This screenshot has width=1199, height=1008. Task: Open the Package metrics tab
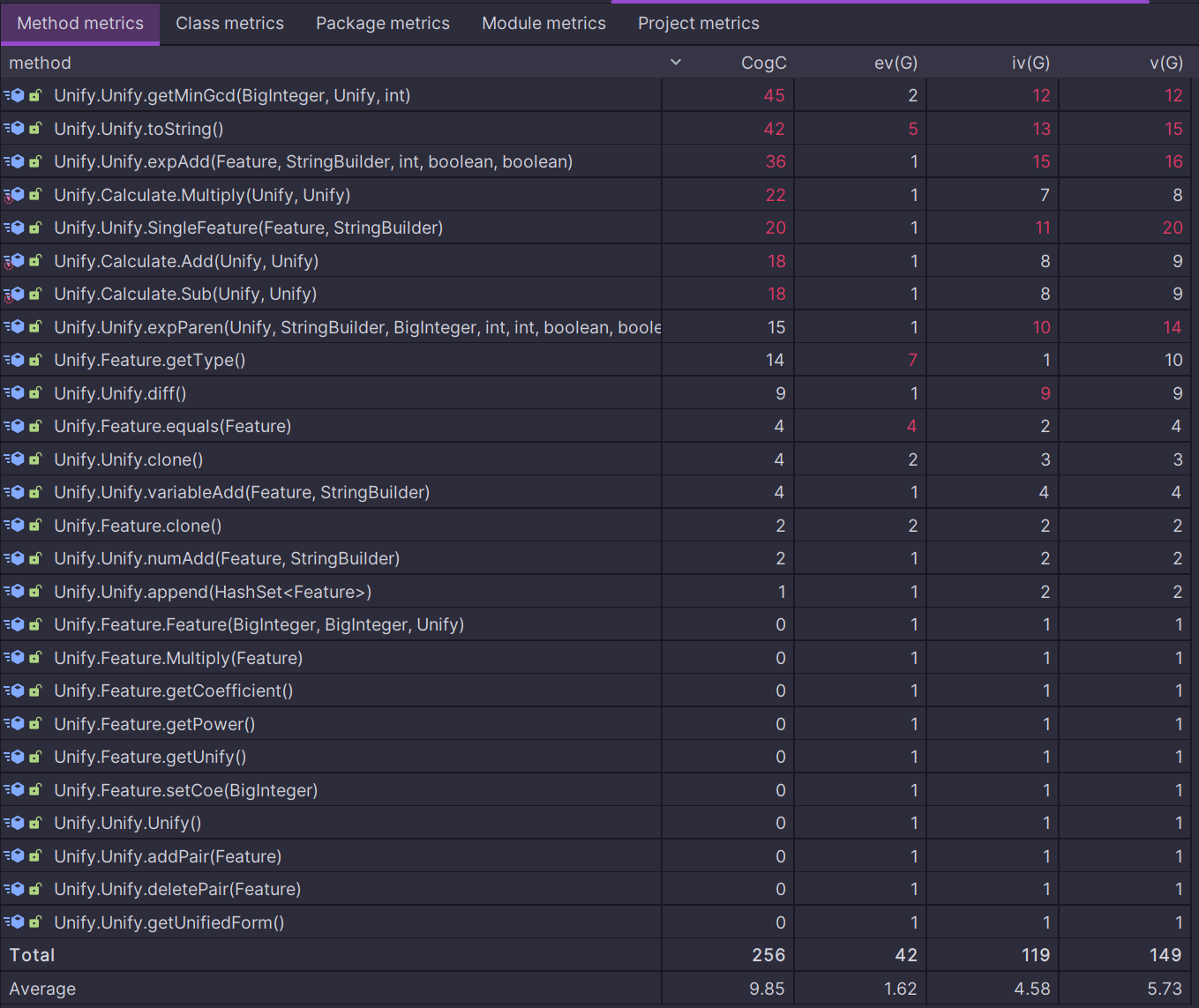383,24
